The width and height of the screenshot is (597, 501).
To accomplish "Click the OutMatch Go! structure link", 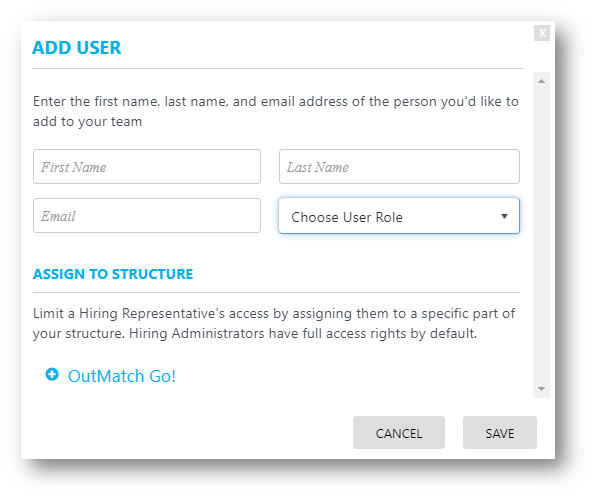I will click(121, 376).
